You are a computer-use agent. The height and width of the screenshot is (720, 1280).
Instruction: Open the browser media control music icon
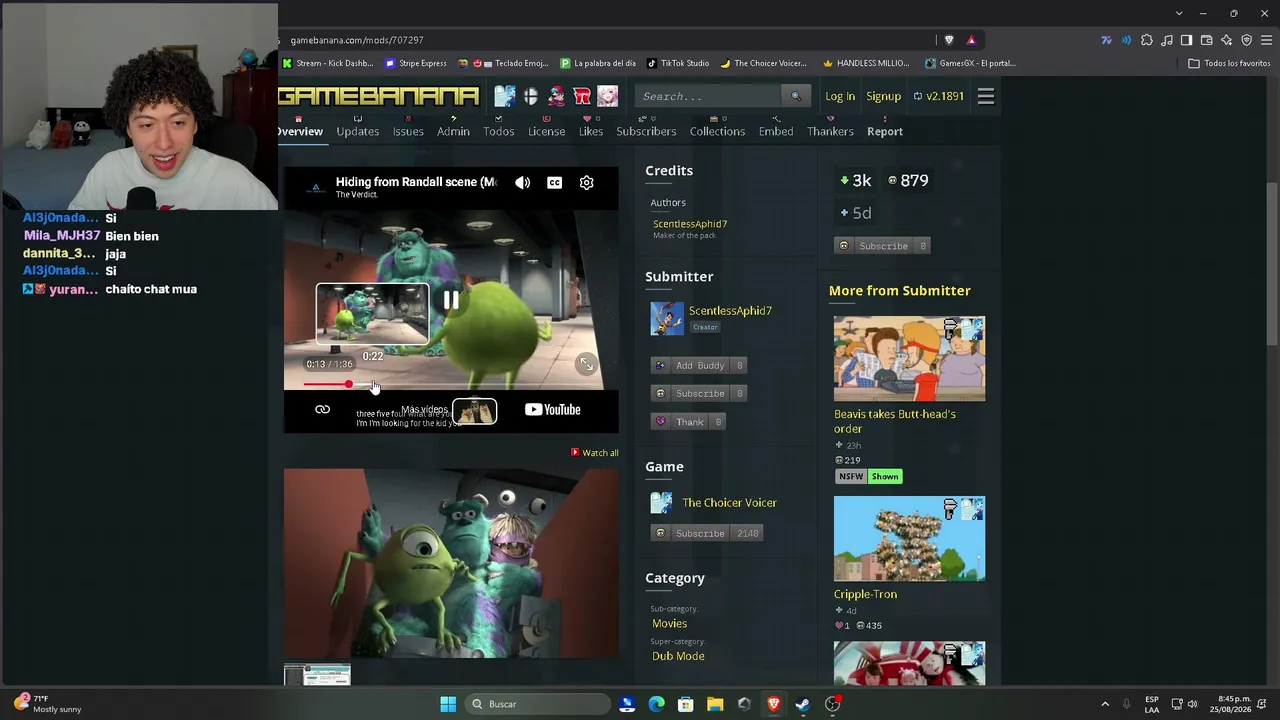click(x=1166, y=40)
